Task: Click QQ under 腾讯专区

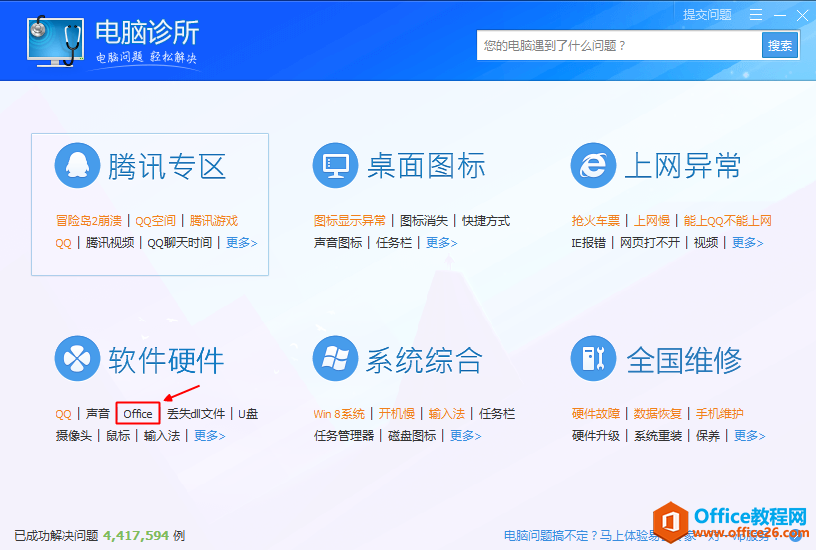Action: (63, 243)
